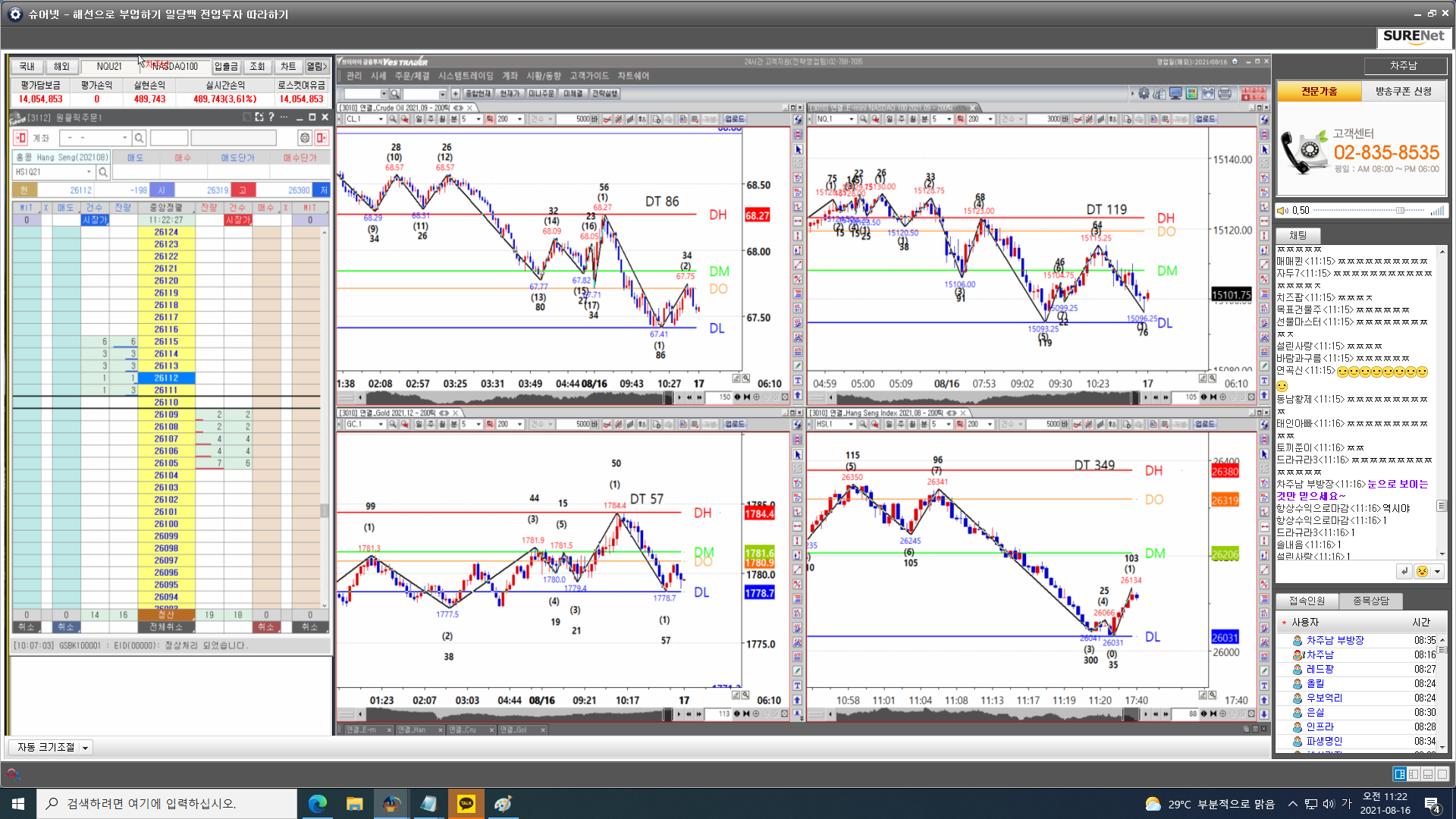Expand the HSIQ21 symbol dropdown
This screenshot has height=819, width=1456.
89,172
